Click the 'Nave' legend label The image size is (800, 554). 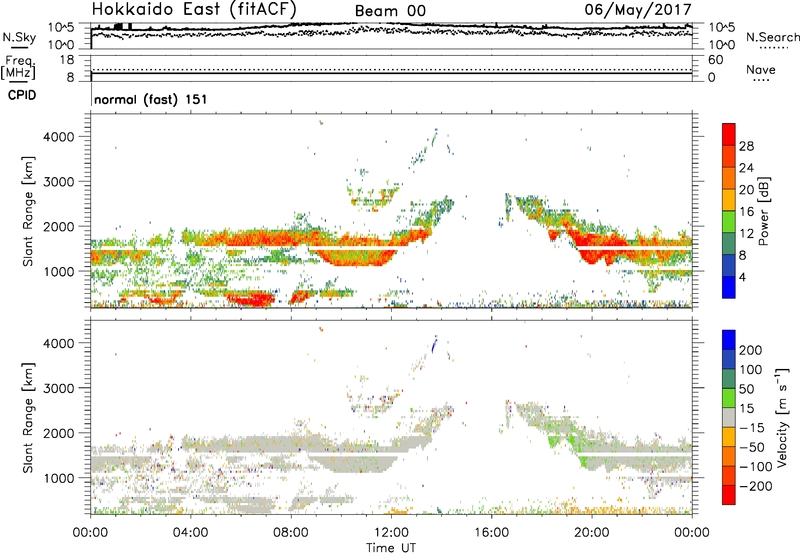pyautogui.click(x=761, y=69)
